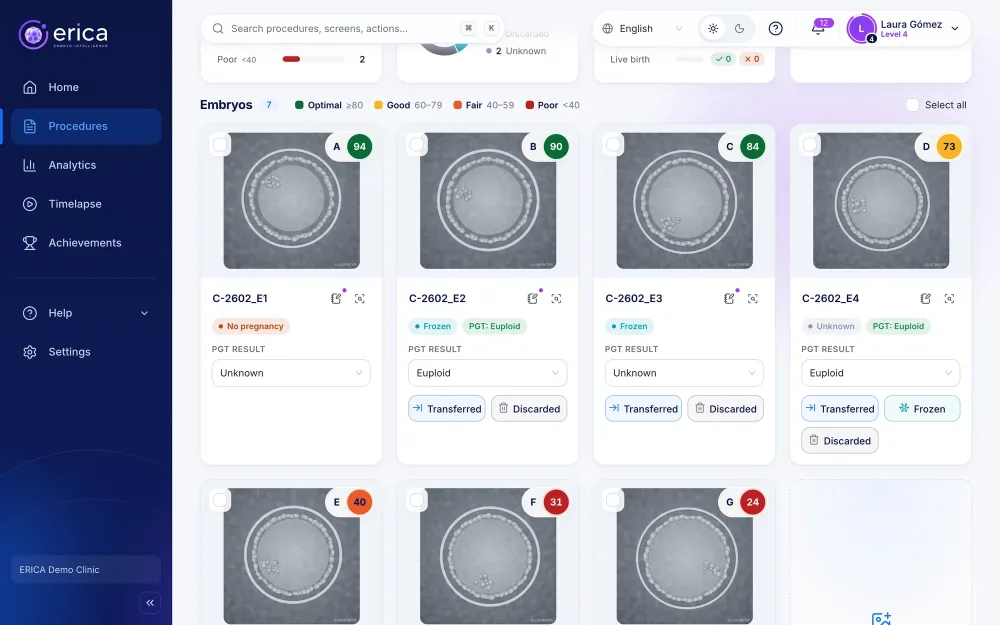Click the globe language icon
Viewport: 1000px width, 625px height.
pos(608,29)
